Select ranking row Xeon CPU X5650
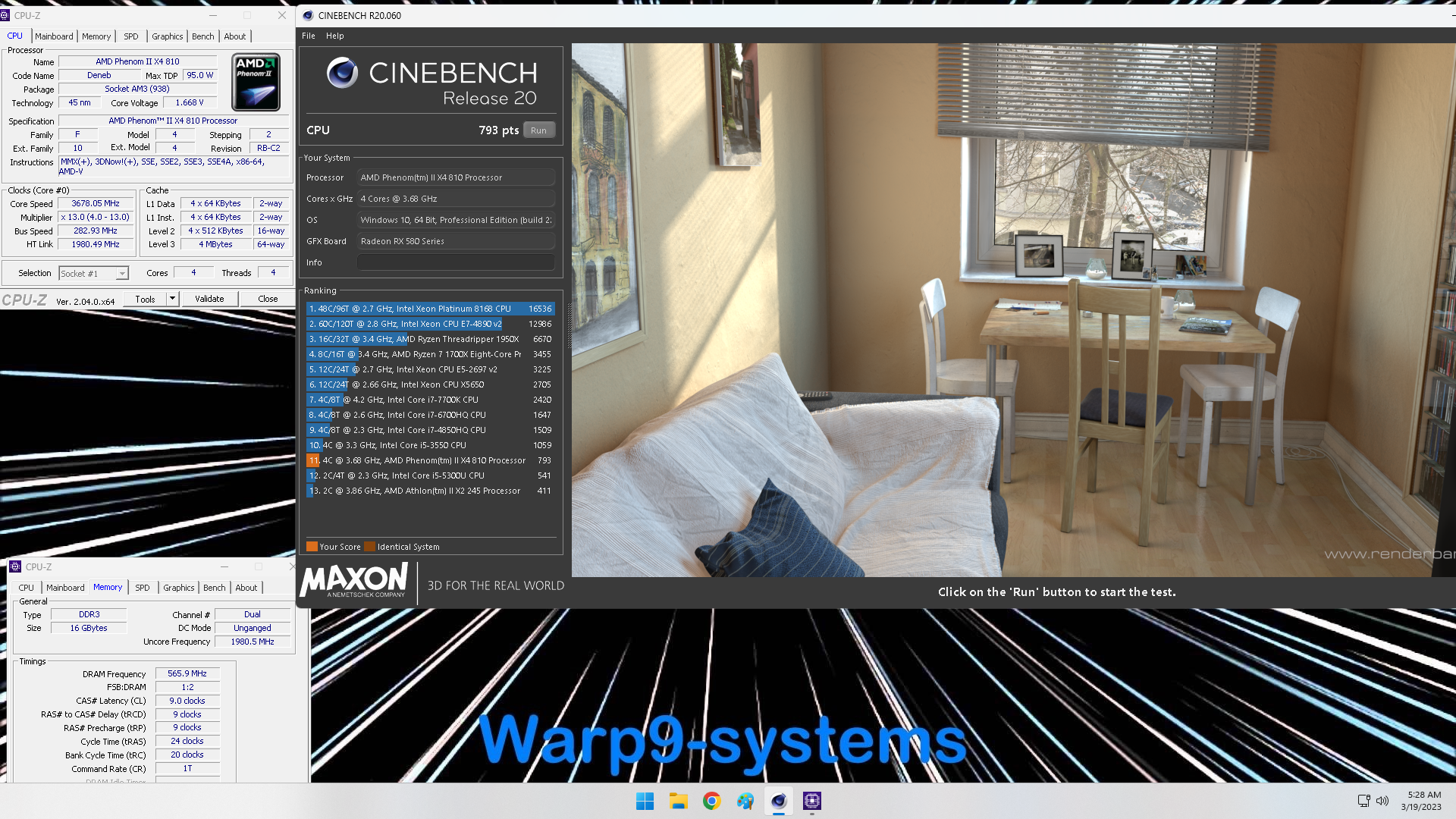This screenshot has width=1456, height=819. coord(430,384)
